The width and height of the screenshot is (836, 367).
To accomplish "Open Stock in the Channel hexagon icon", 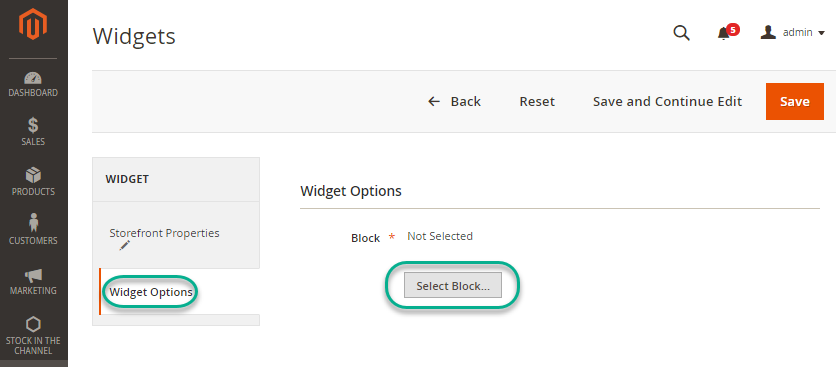I will (33, 324).
